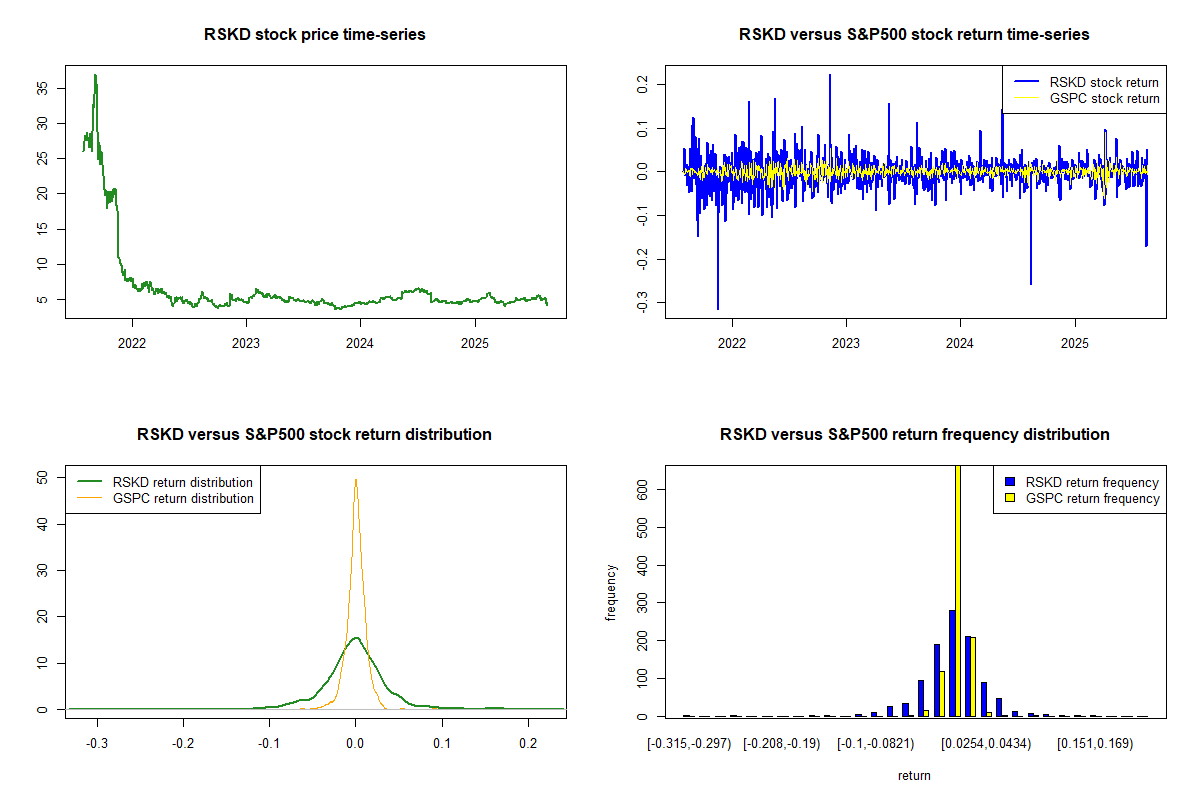Click the "RSKD return distribution" legend entry

(x=183, y=482)
